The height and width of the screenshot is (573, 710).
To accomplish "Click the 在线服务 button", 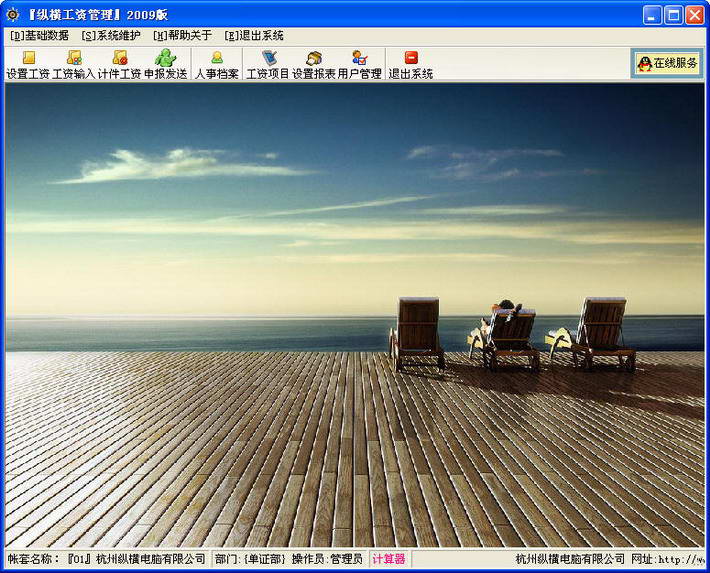I will pos(667,63).
